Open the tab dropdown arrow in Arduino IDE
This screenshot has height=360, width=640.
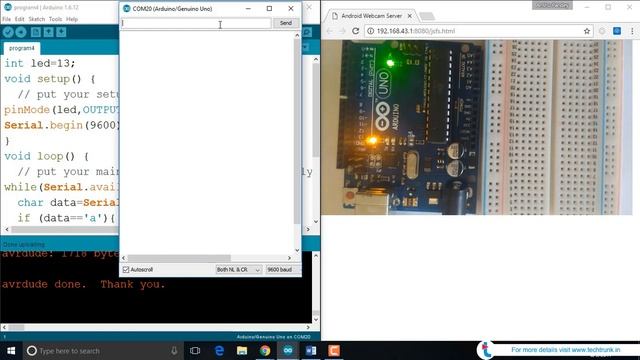306,48
